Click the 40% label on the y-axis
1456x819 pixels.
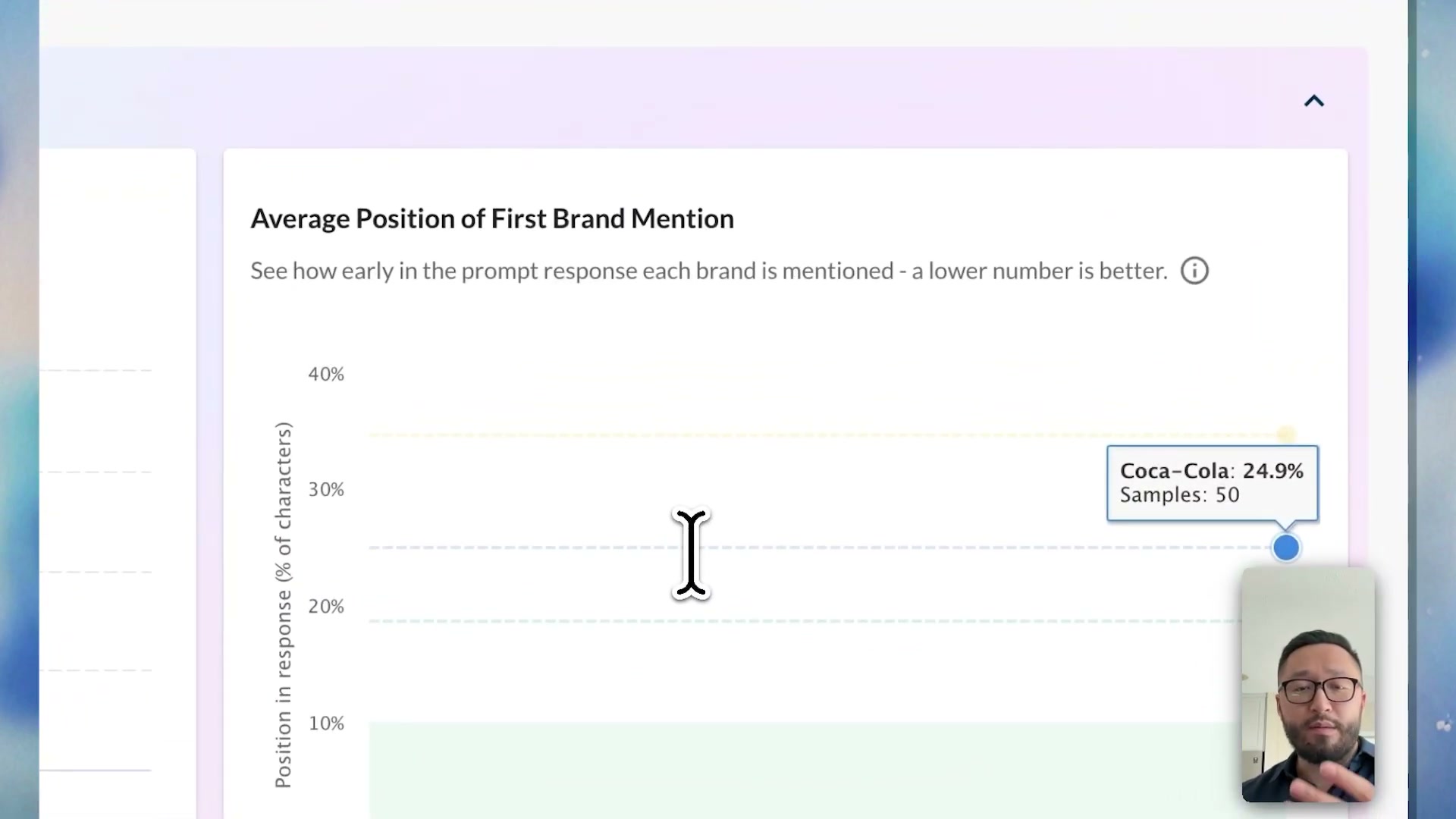click(325, 373)
